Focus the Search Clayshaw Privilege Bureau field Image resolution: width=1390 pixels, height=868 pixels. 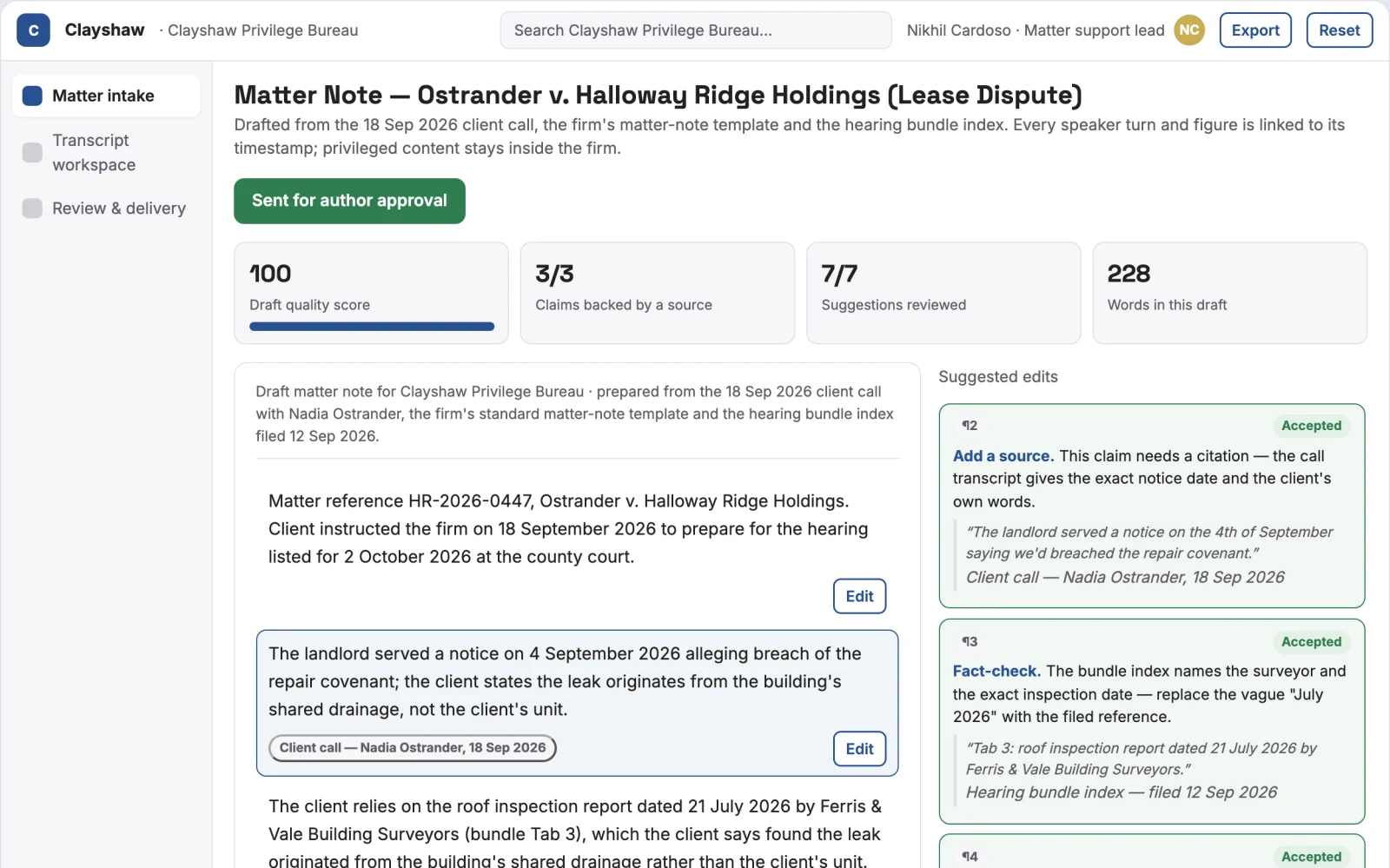tap(696, 30)
